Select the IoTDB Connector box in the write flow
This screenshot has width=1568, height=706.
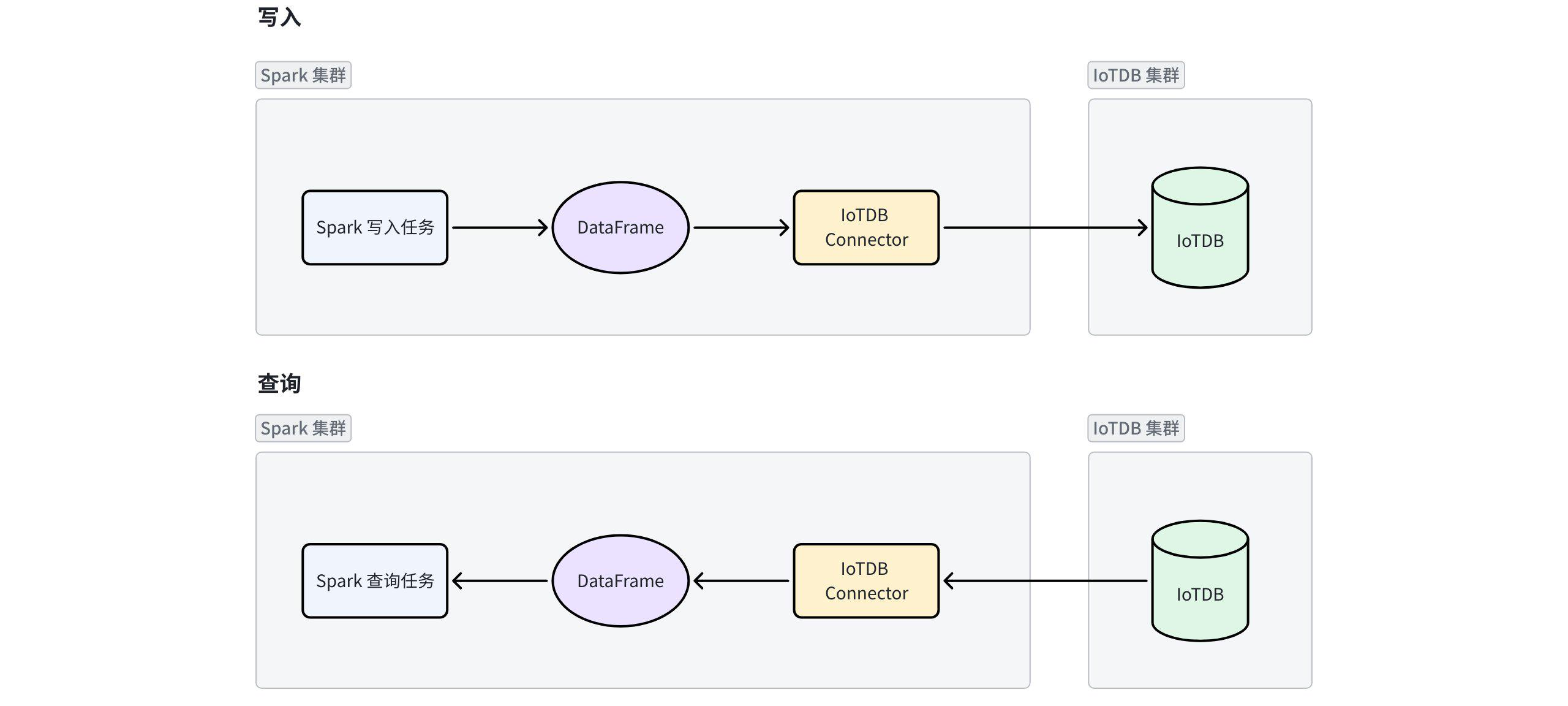866,227
